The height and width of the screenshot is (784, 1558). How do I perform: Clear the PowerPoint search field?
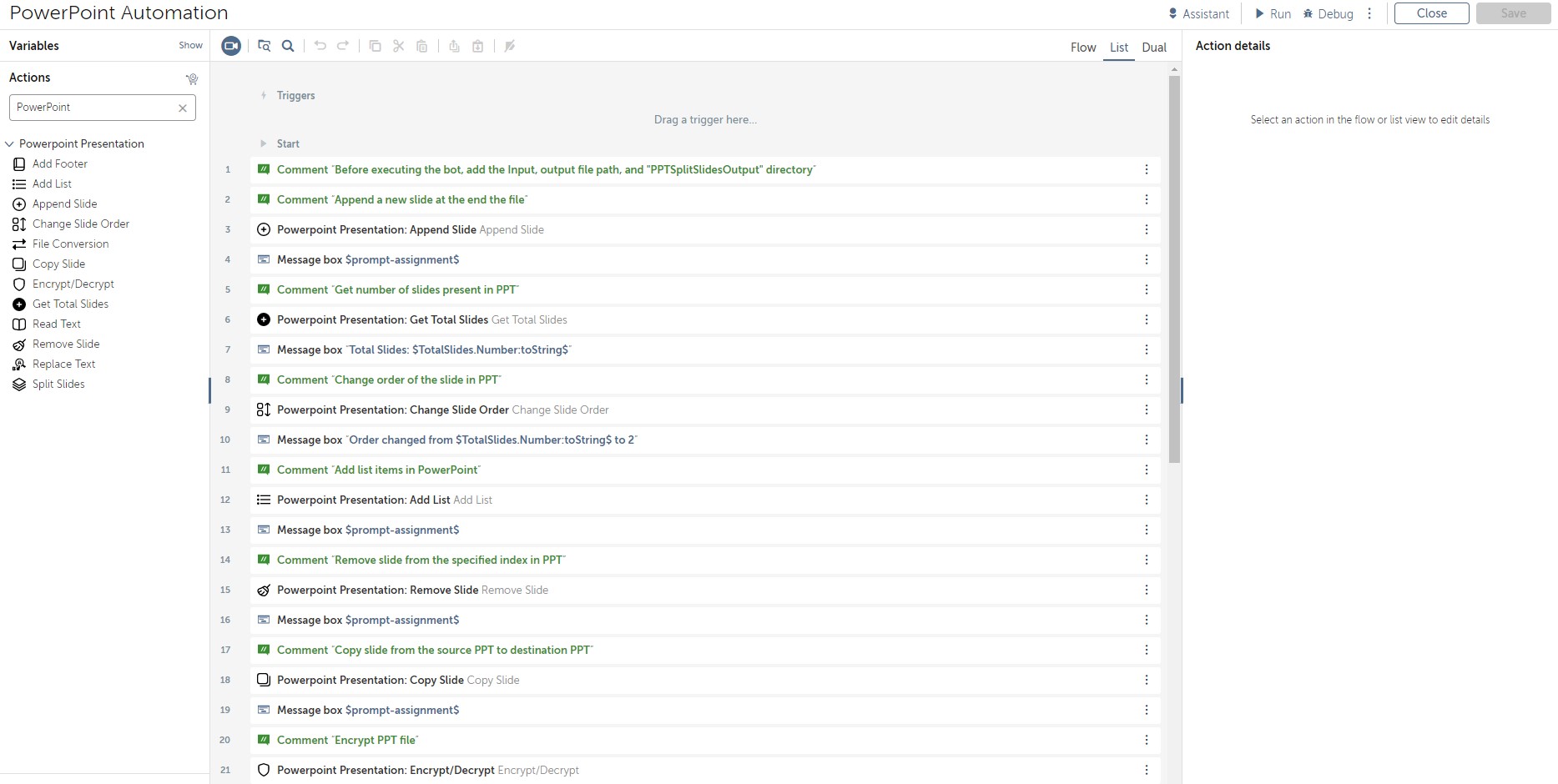tap(183, 108)
